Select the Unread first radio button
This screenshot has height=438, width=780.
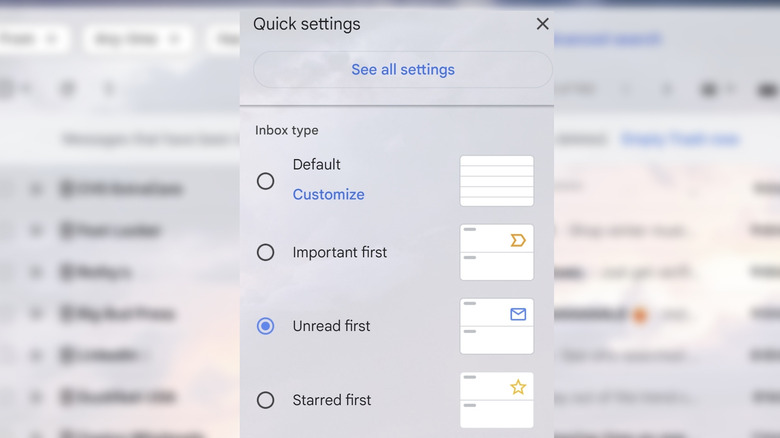[265, 326]
